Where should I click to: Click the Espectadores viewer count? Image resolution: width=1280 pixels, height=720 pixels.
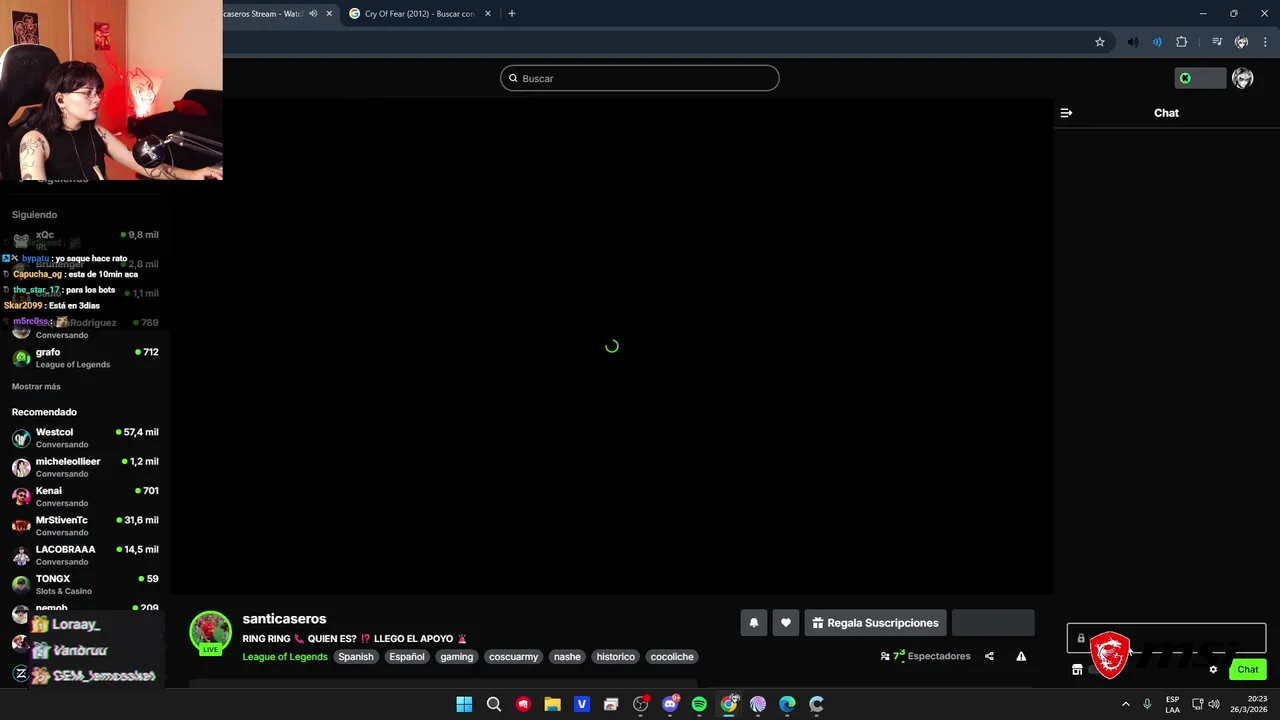tap(925, 656)
